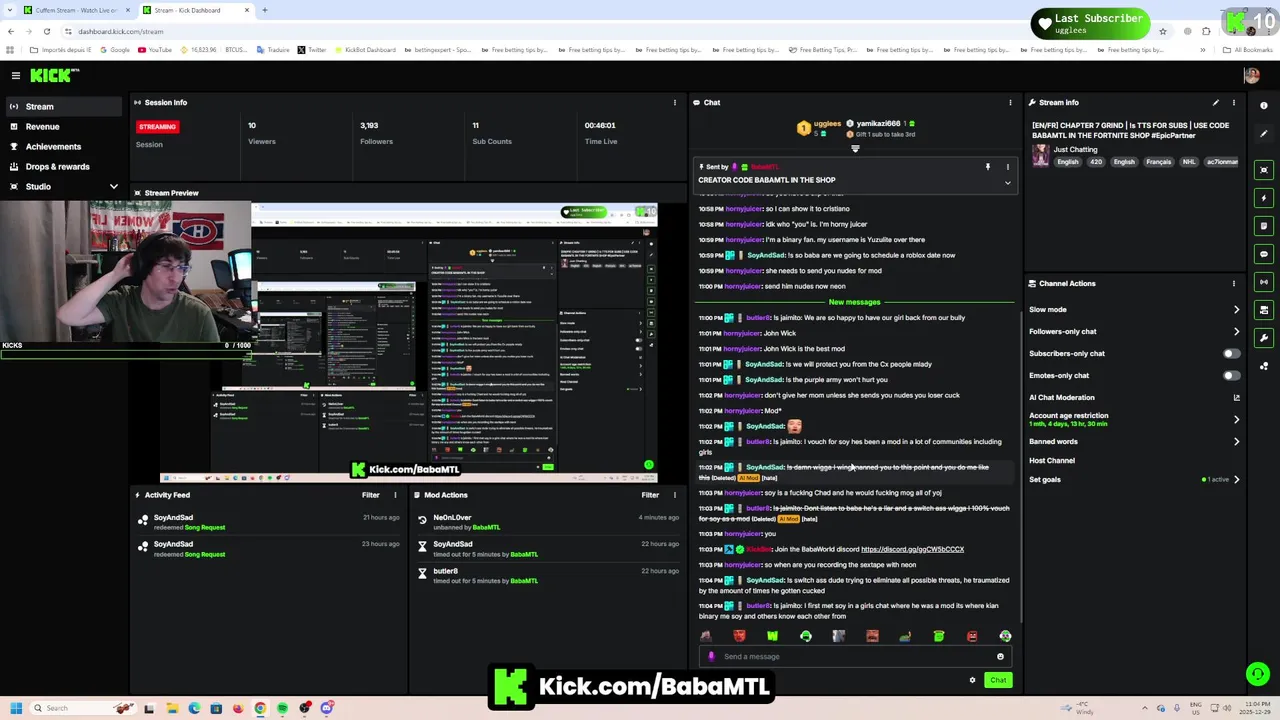
Task: Open Channel Actions options menu
Action: [1234, 283]
